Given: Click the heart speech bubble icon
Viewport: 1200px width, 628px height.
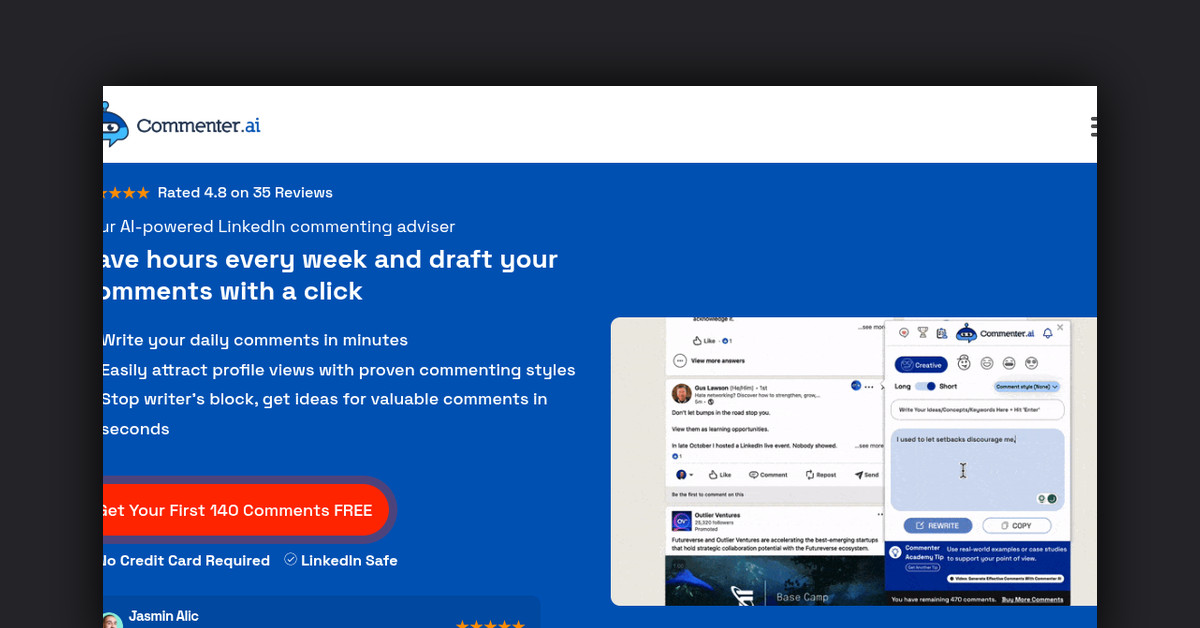Looking at the screenshot, I should click(x=904, y=333).
